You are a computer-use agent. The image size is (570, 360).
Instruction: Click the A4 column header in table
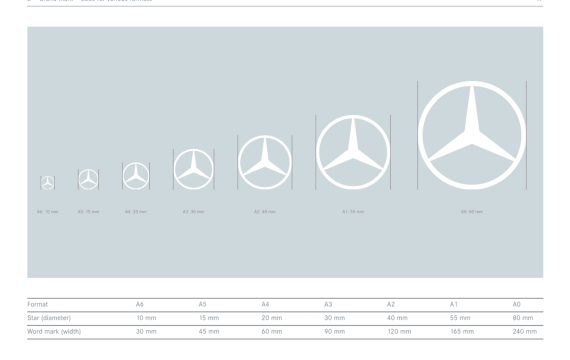[x=265, y=304]
